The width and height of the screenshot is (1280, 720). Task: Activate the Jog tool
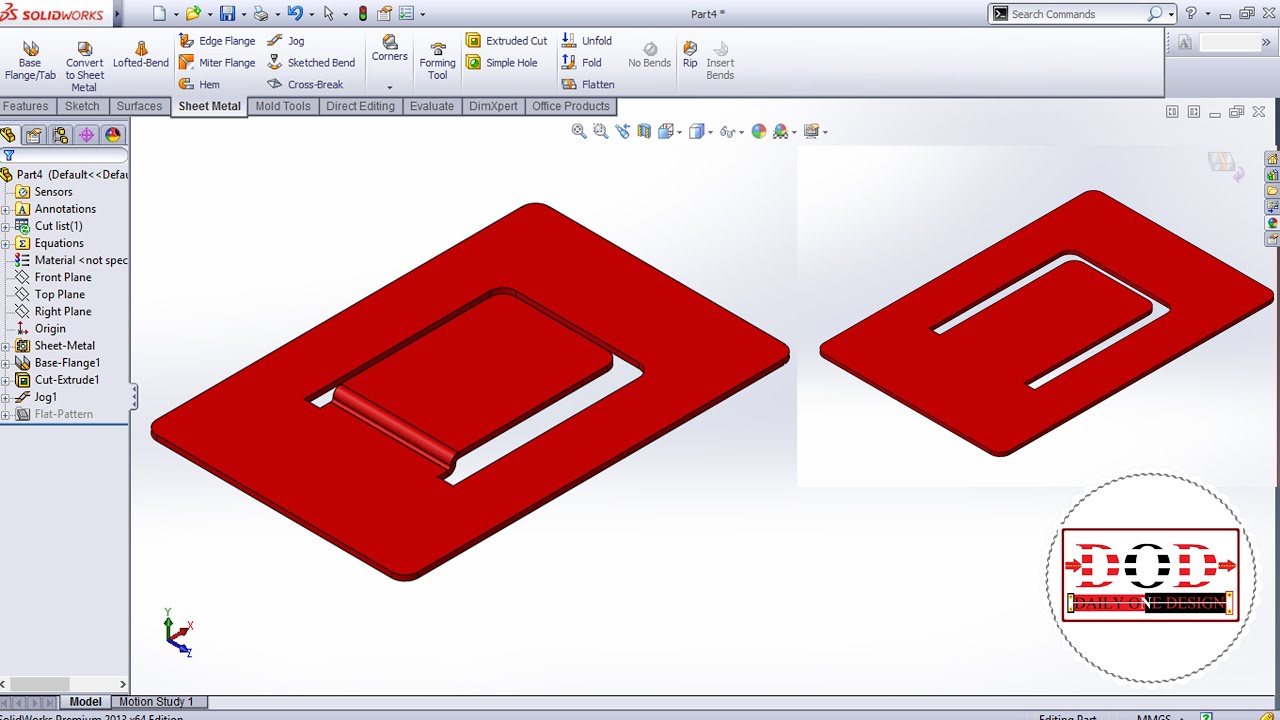(286, 41)
